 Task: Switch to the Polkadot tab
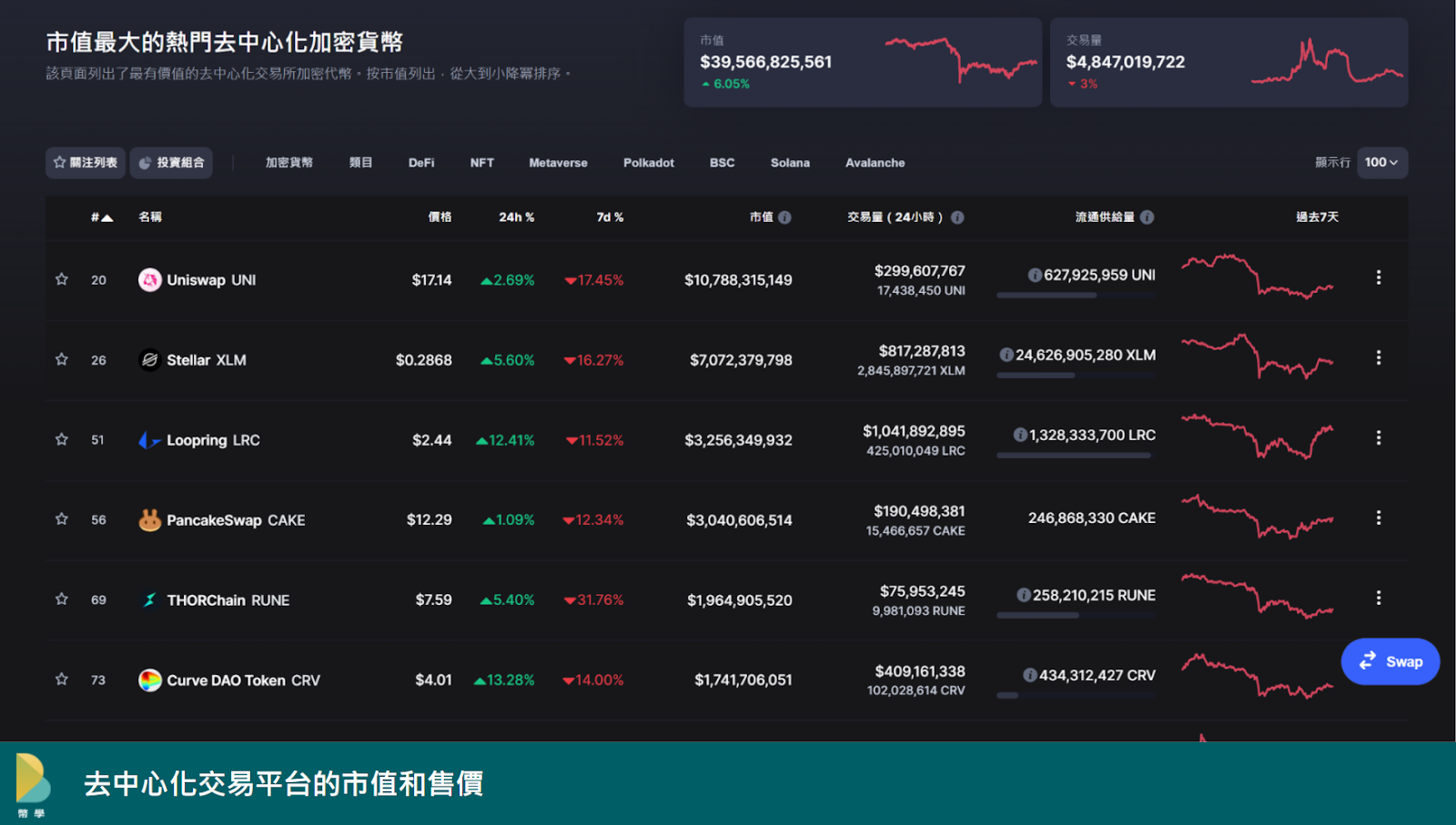[649, 163]
